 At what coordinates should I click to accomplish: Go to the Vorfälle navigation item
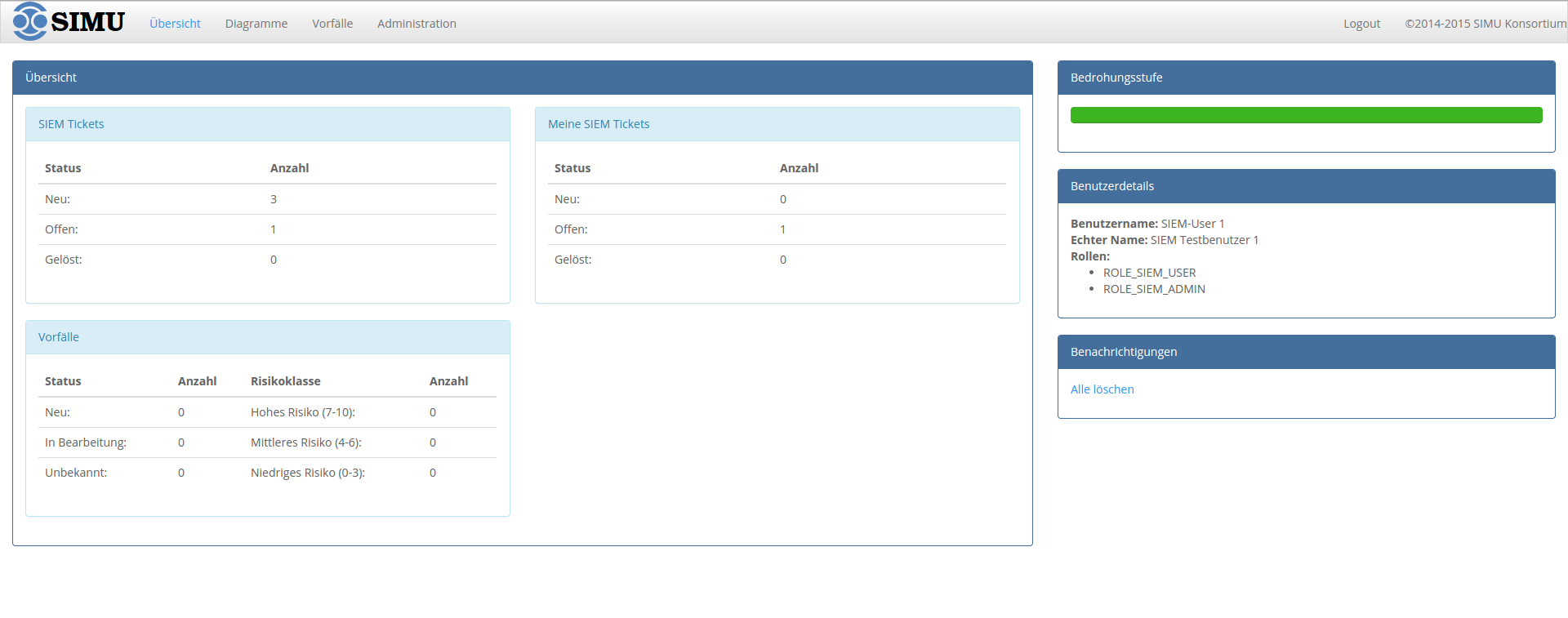pyautogui.click(x=332, y=24)
